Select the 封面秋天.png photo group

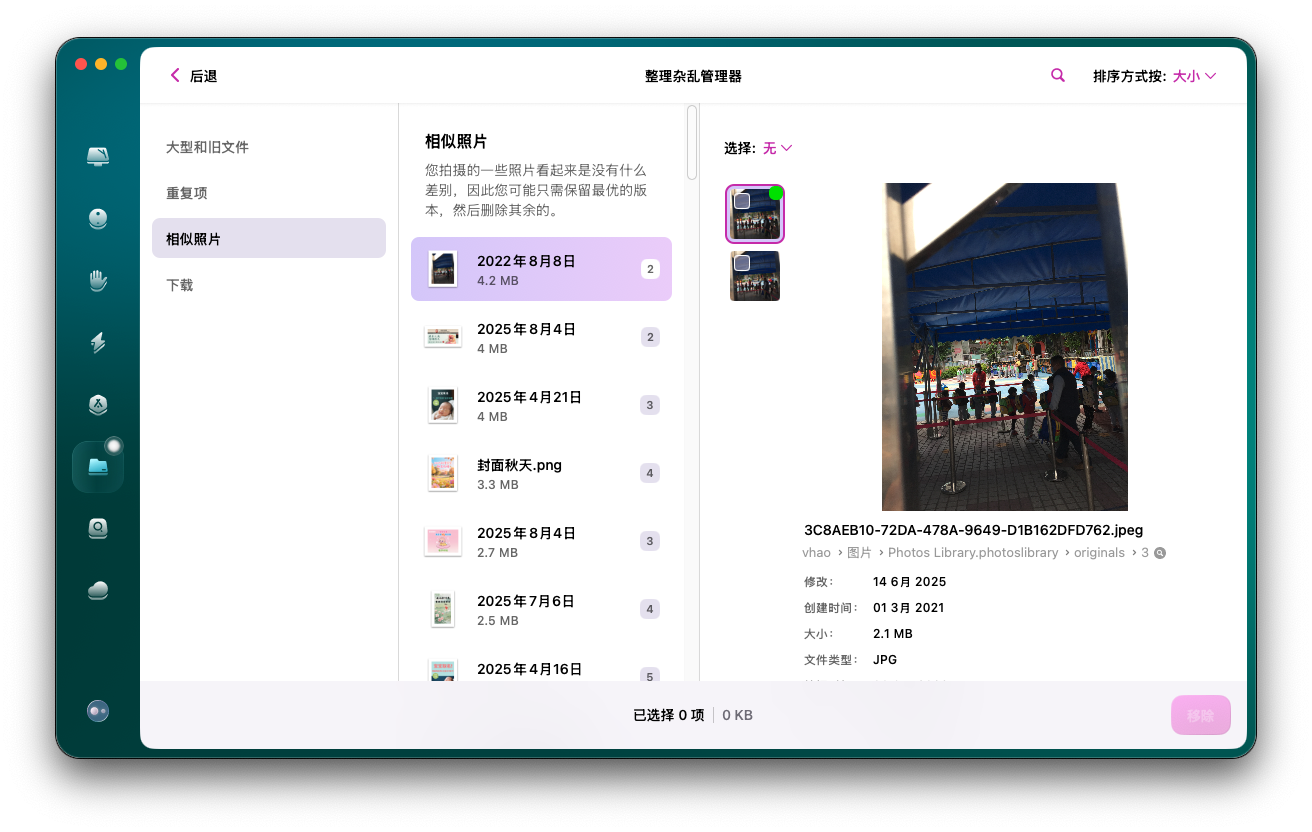pyautogui.click(x=541, y=473)
